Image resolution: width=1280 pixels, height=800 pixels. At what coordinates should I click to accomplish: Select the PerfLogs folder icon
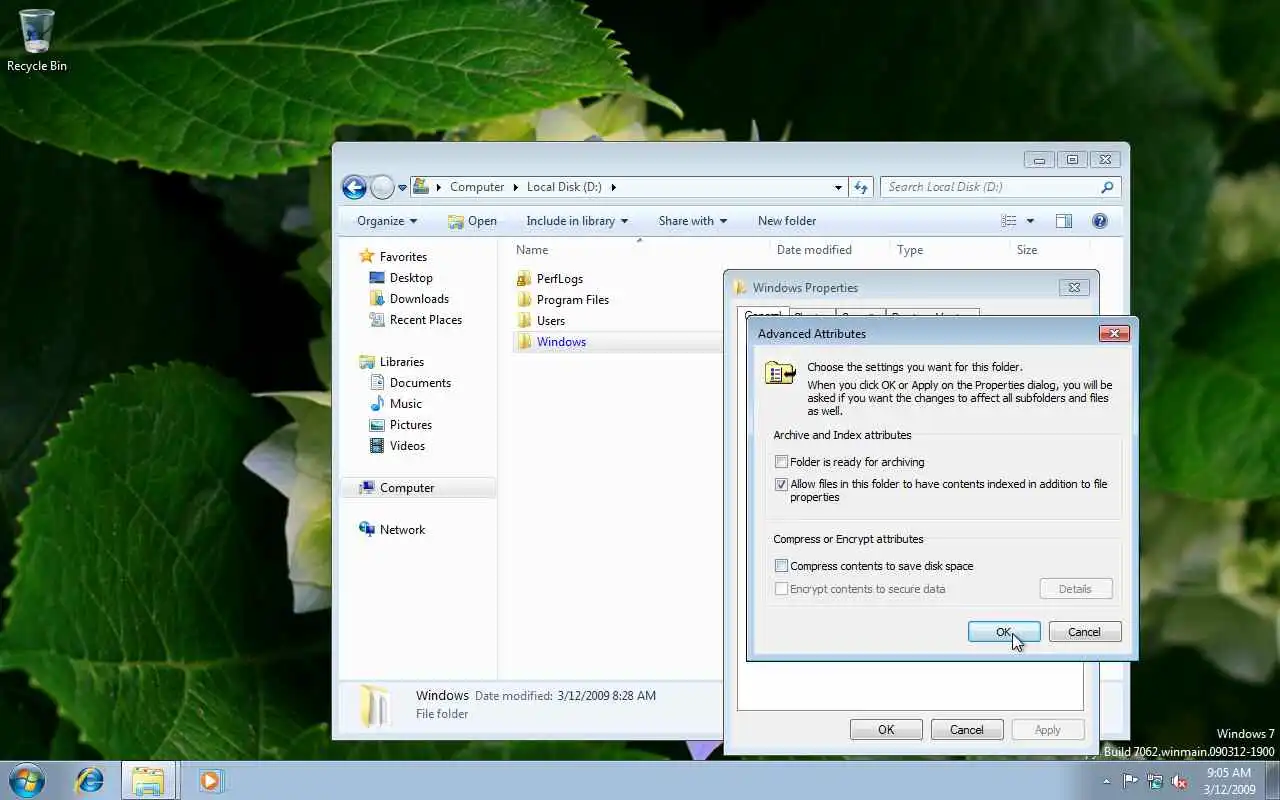[x=524, y=279]
